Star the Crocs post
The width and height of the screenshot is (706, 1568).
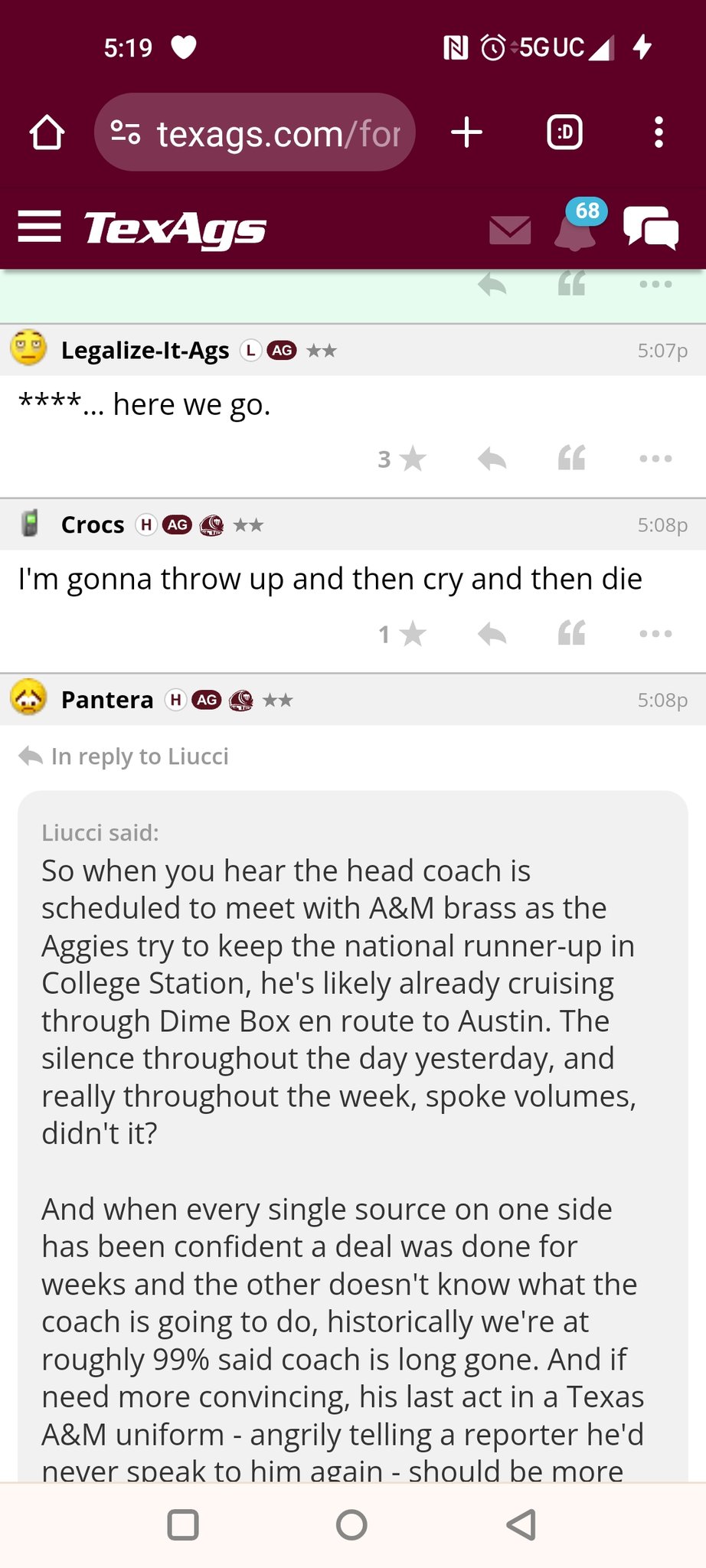pos(412,634)
